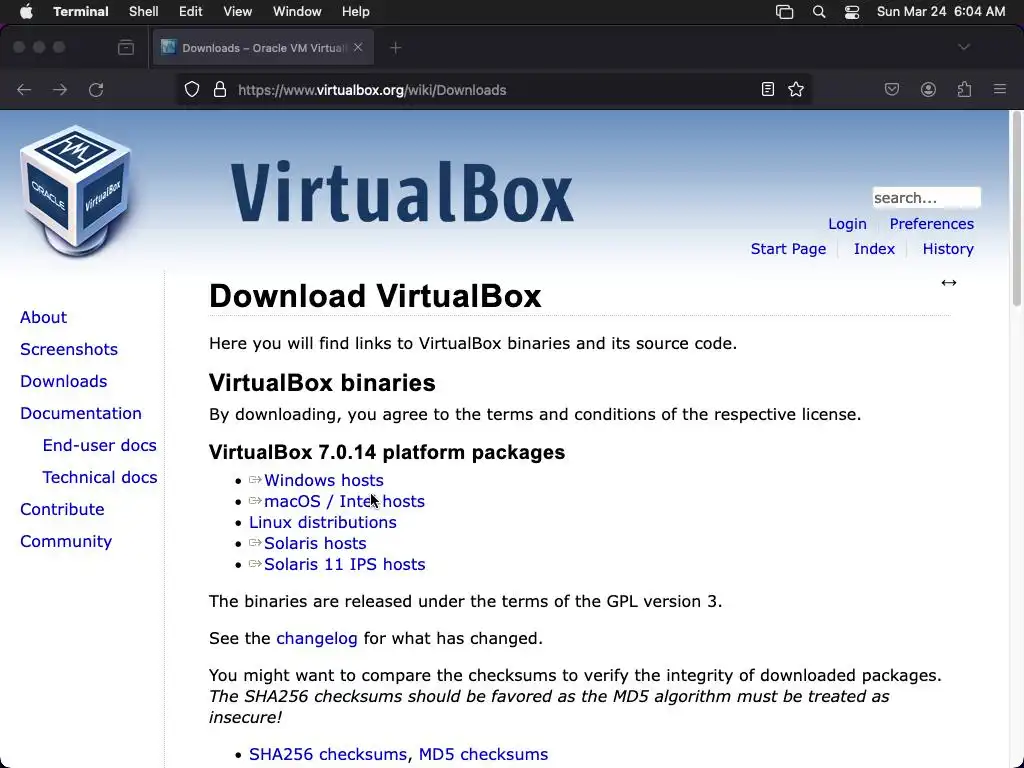
Task: Open the Save to Pocket icon
Action: click(x=892, y=89)
